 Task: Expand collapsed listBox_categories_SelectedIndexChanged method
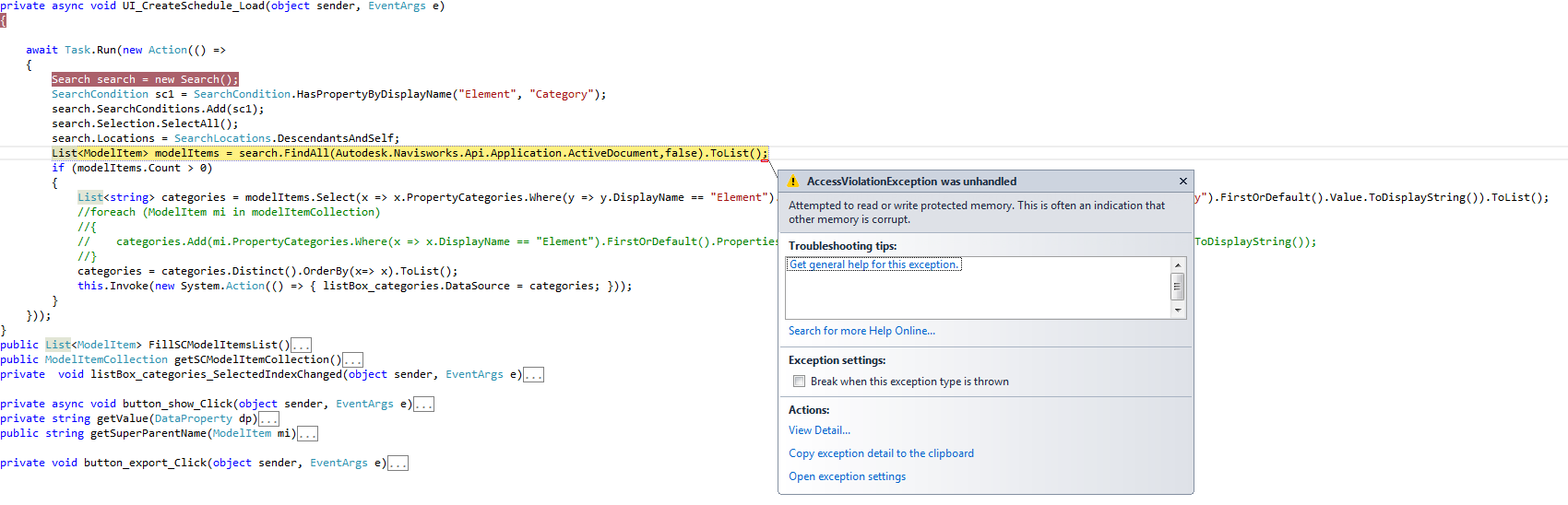click(533, 375)
